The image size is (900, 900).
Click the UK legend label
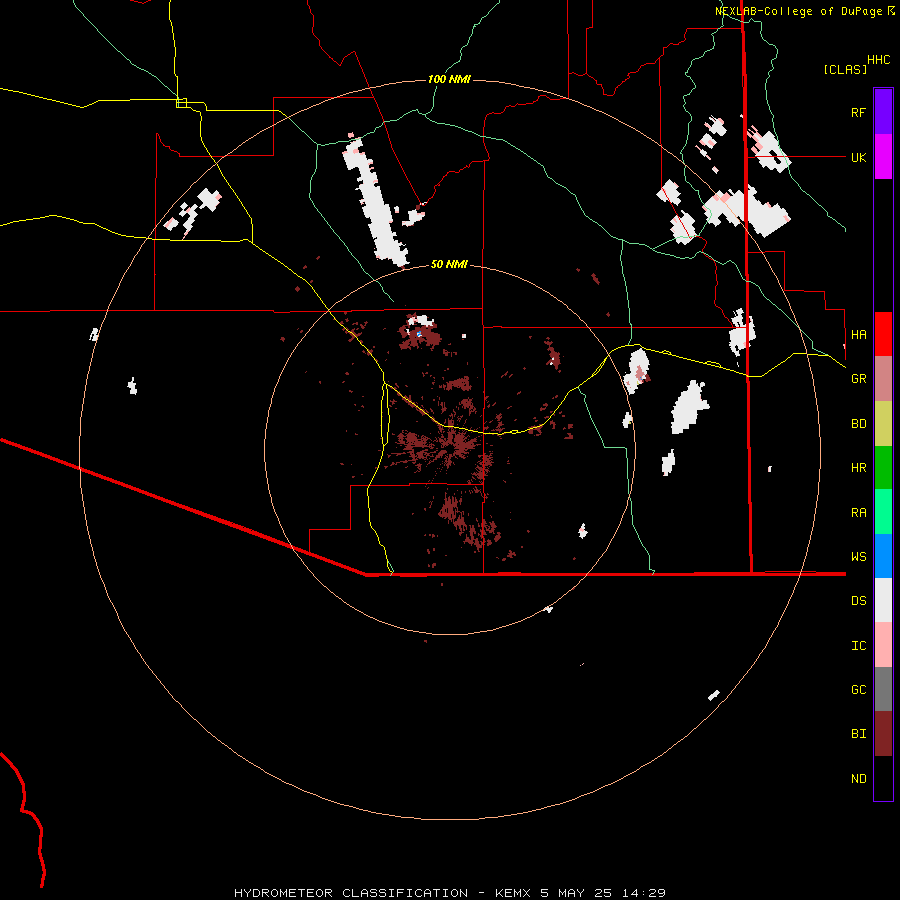click(x=858, y=157)
